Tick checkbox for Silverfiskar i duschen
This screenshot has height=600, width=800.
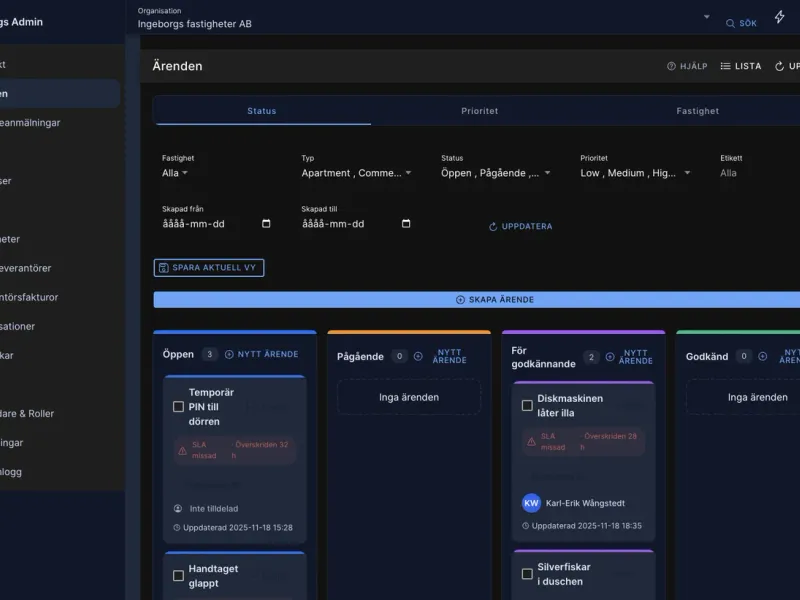pyautogui.click(x=527, y=574)
